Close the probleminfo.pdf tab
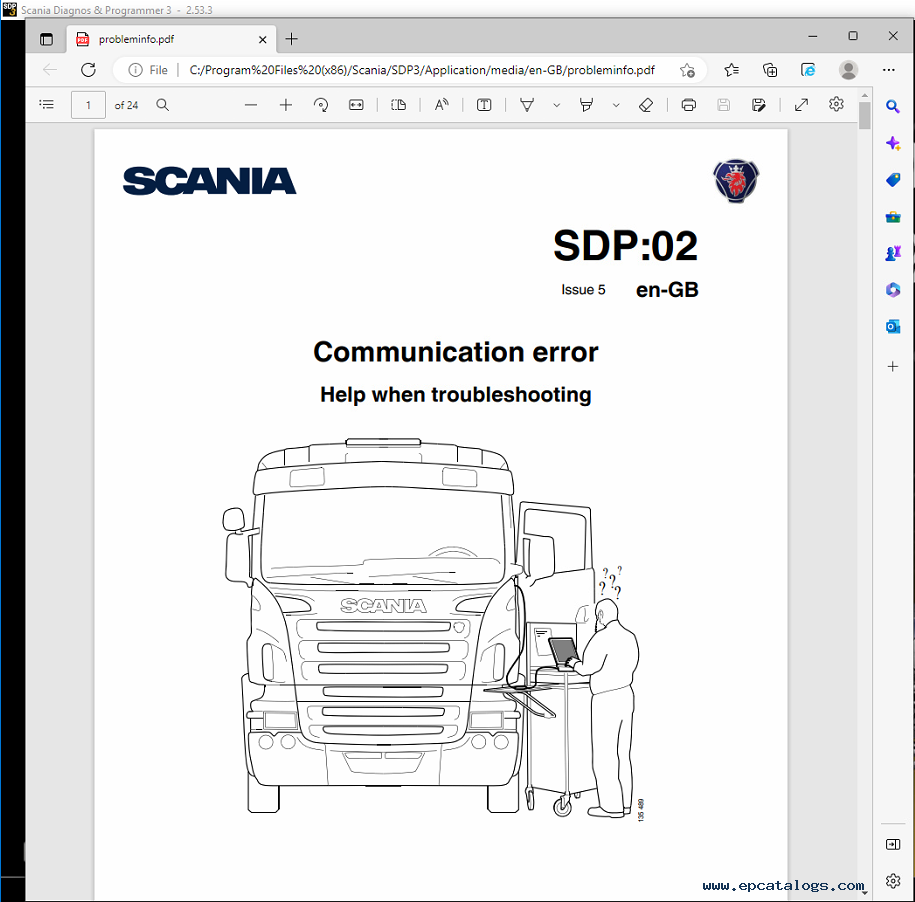The image size is (915, 902). [x=263, y=39]
